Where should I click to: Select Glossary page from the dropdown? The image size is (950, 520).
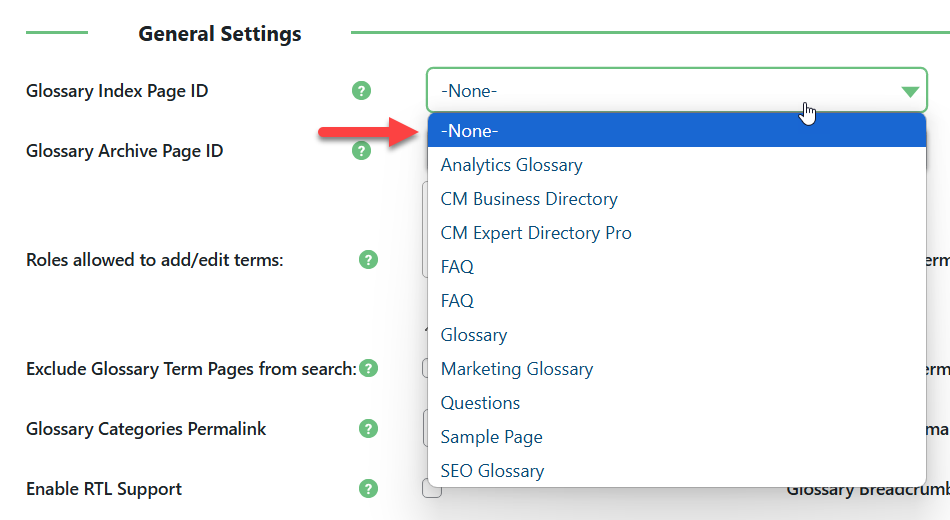pos(677,335)
